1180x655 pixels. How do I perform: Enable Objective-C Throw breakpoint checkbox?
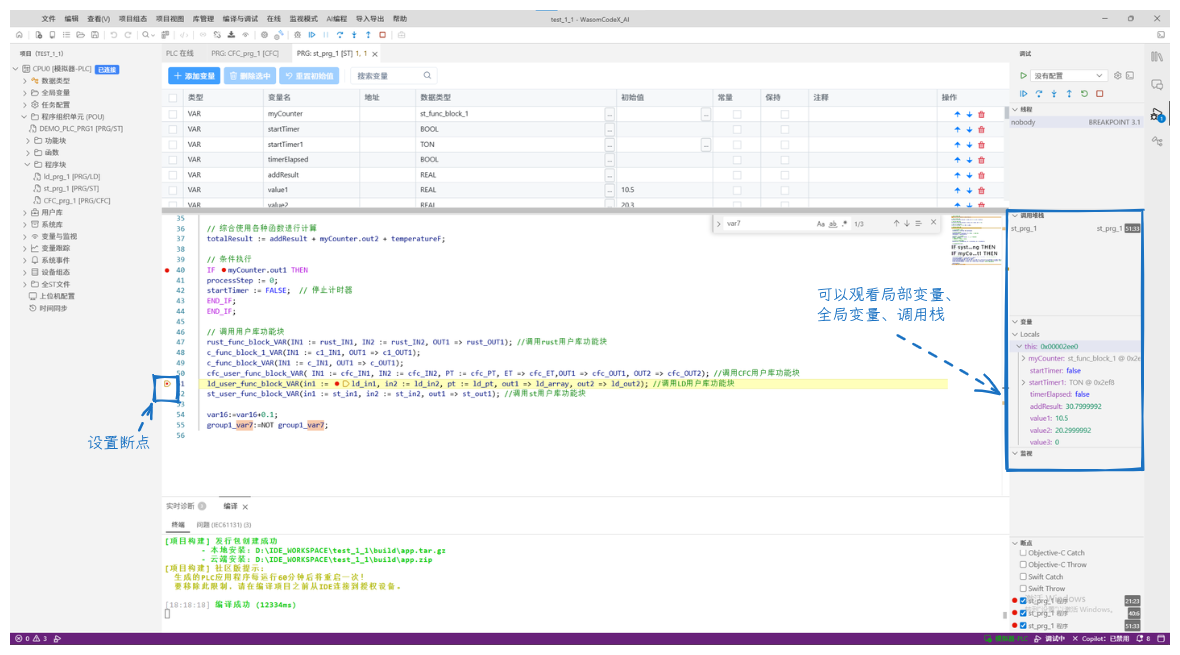(1023, 565)
